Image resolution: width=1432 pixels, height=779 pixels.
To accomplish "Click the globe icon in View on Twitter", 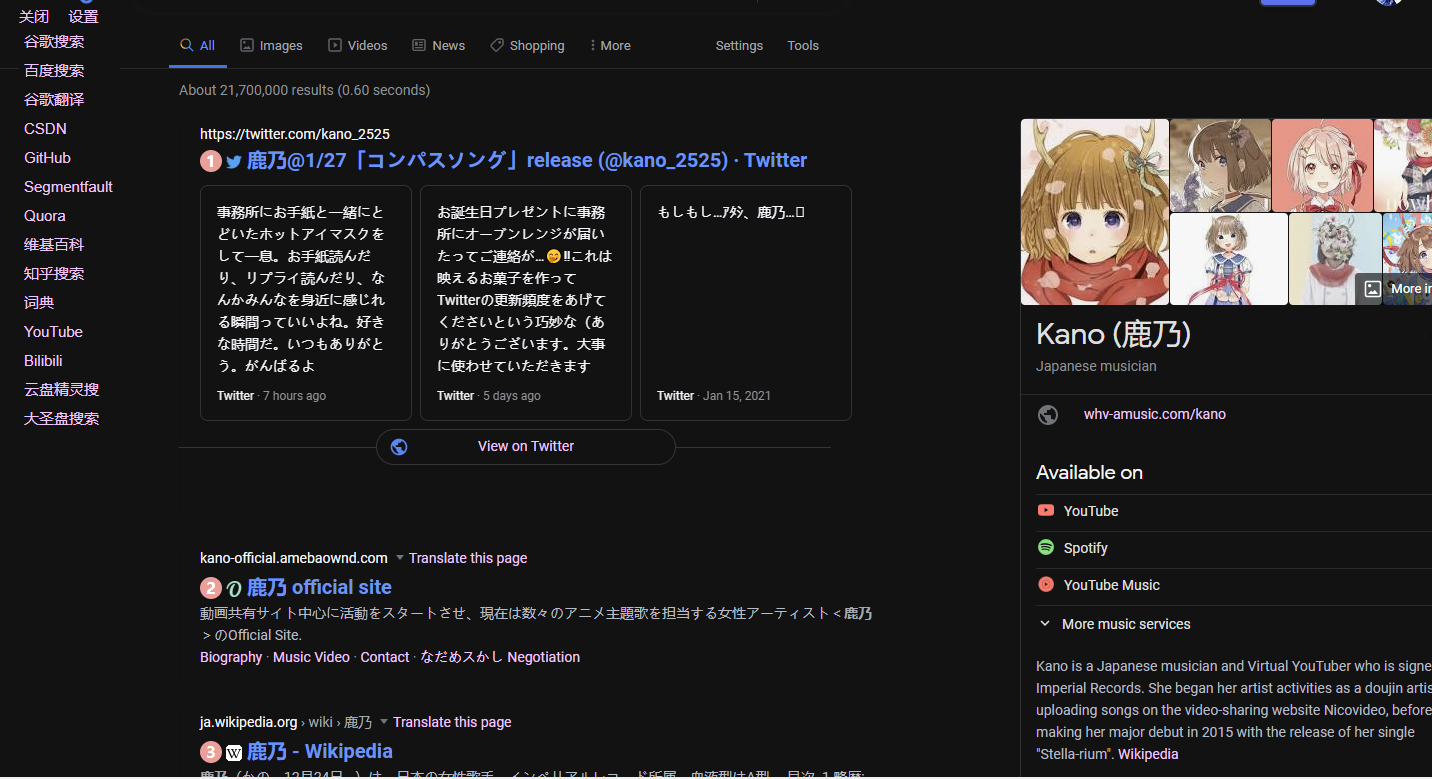I will pyautogui.click(x=399, y=447).
